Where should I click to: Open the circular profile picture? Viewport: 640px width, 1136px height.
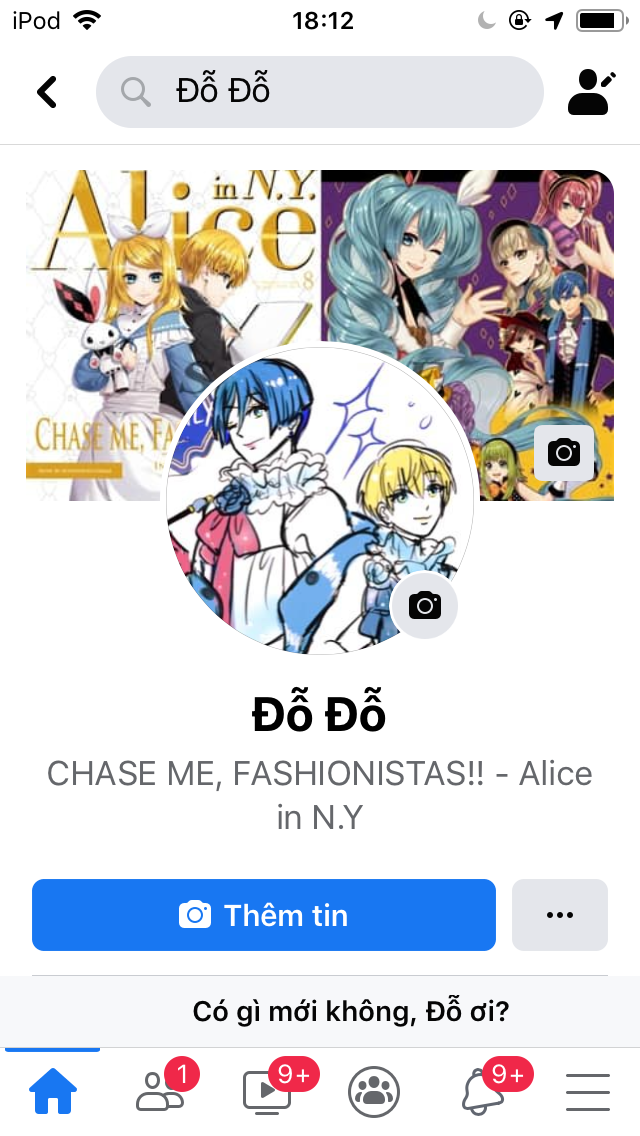point(320,498)
